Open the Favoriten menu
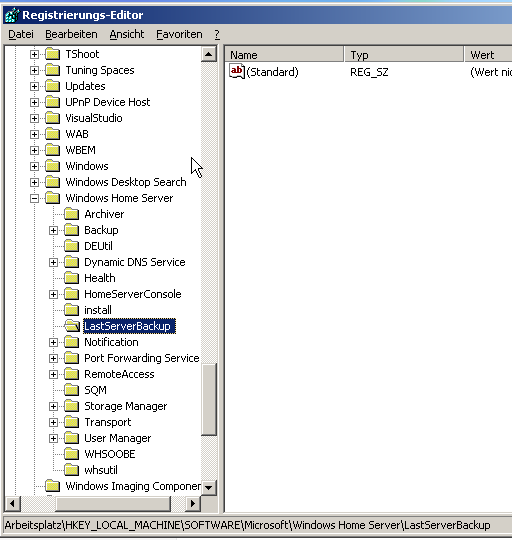512x540 pixels. 179,34
